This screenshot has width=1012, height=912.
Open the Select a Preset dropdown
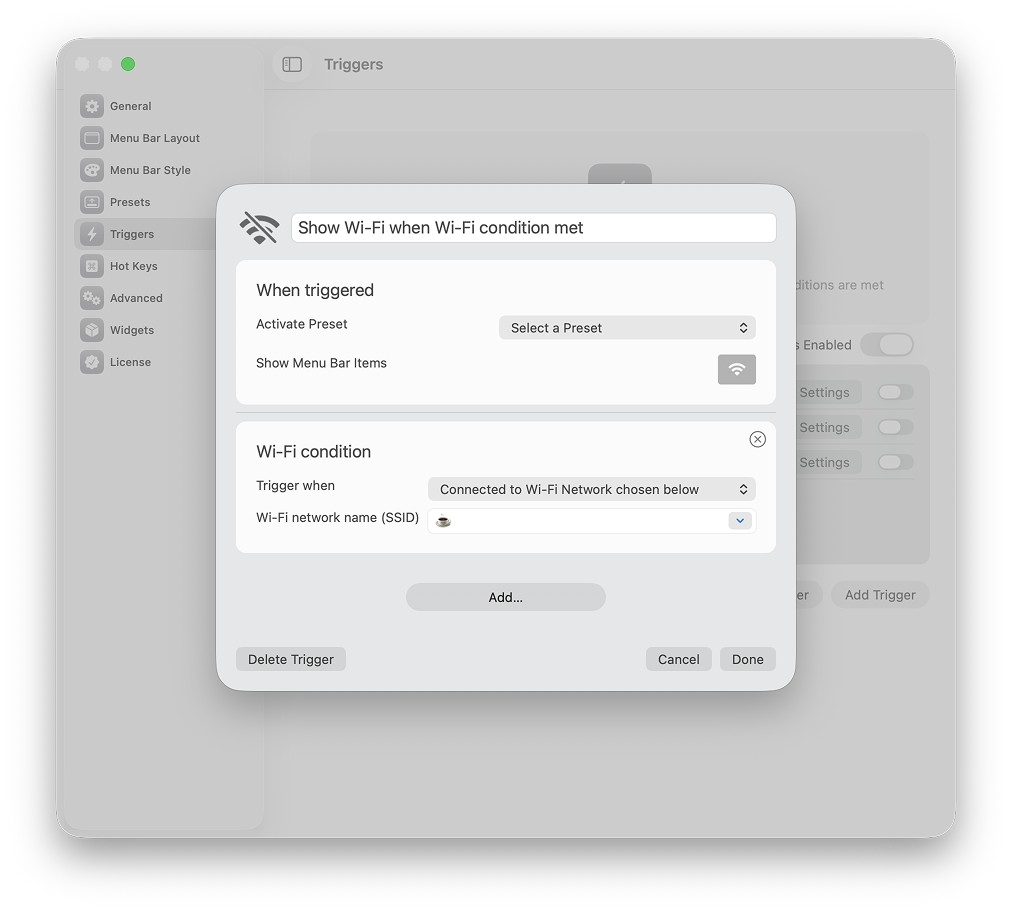[627, 328]
